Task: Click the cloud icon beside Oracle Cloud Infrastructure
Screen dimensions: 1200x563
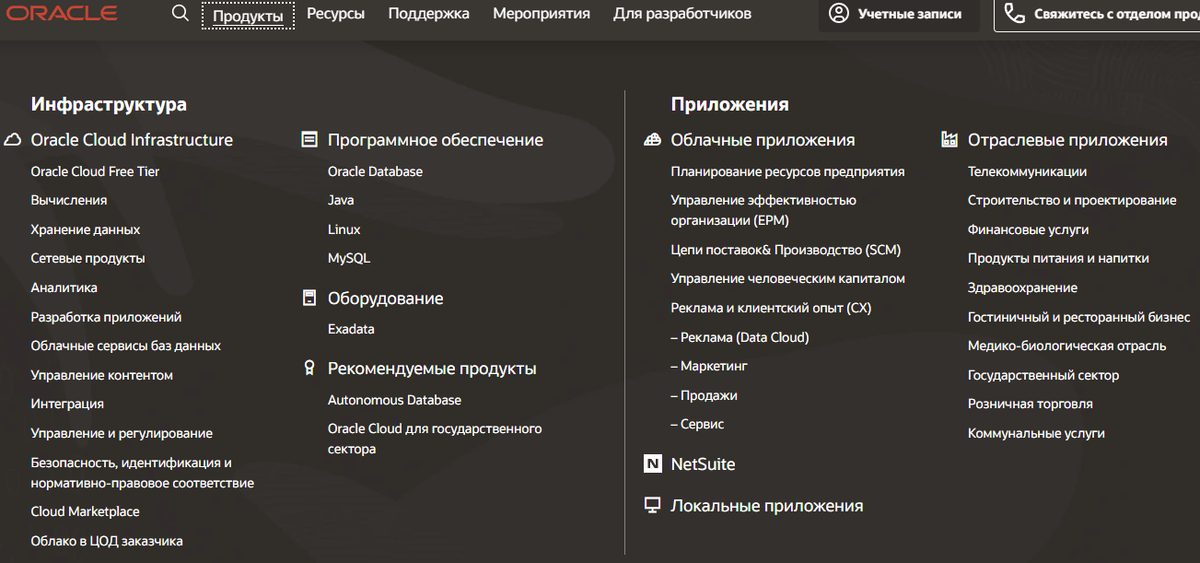Action: tap(13, 140)
